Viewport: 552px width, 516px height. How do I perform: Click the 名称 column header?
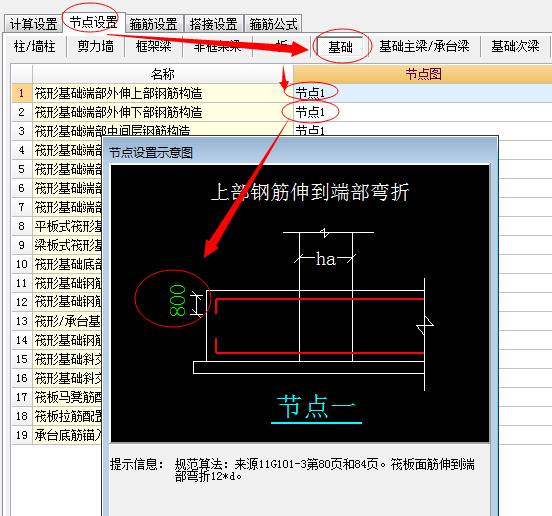163,74
